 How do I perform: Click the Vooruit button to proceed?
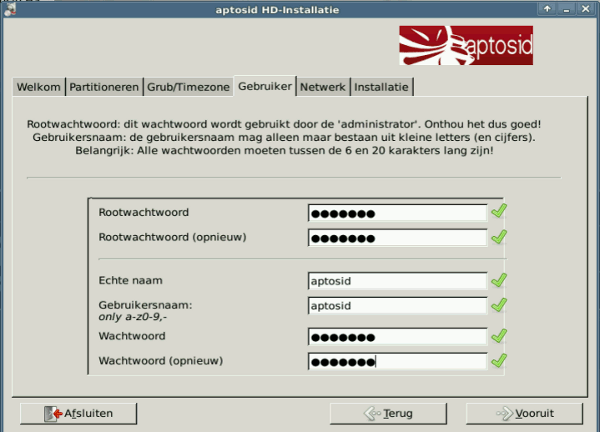(x=525, y=412)
